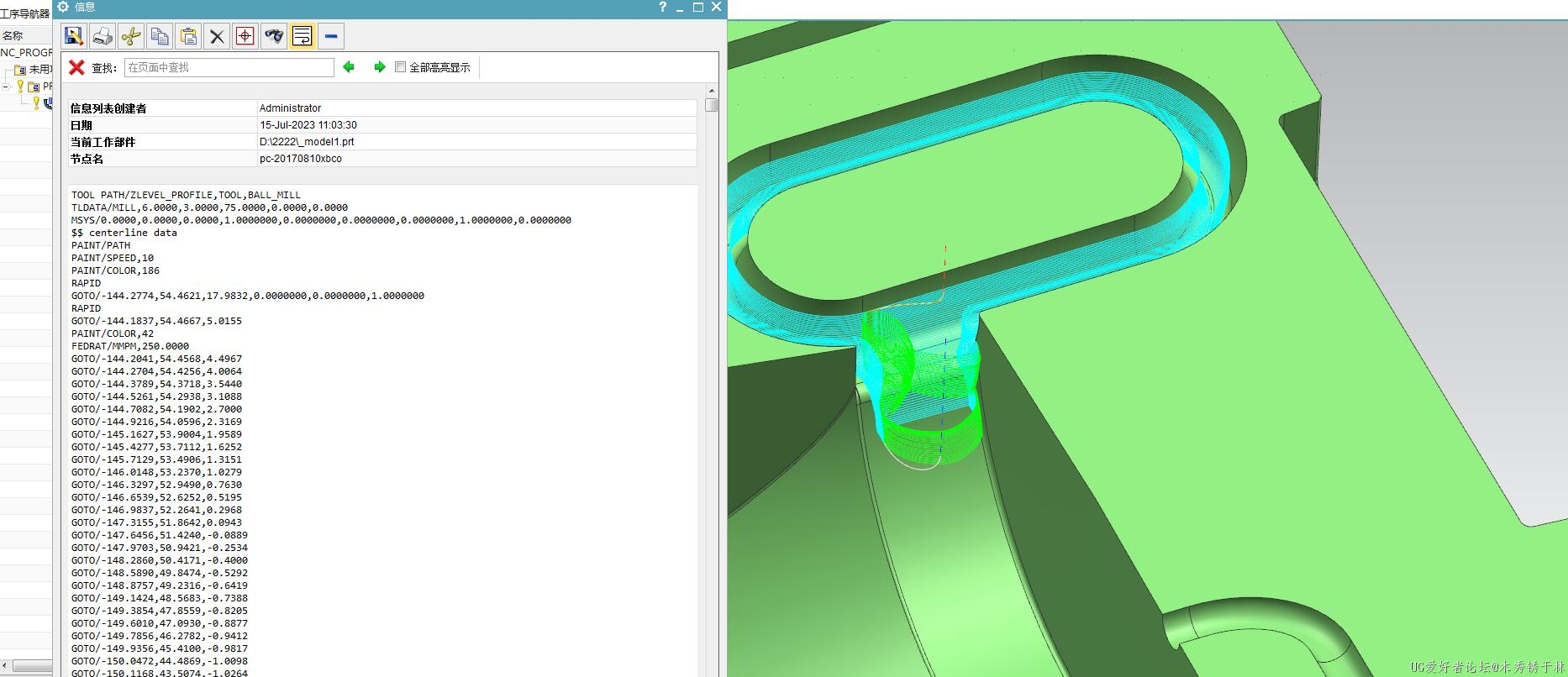Click the find previous green arrow
1568x677 pixels.
349,67
